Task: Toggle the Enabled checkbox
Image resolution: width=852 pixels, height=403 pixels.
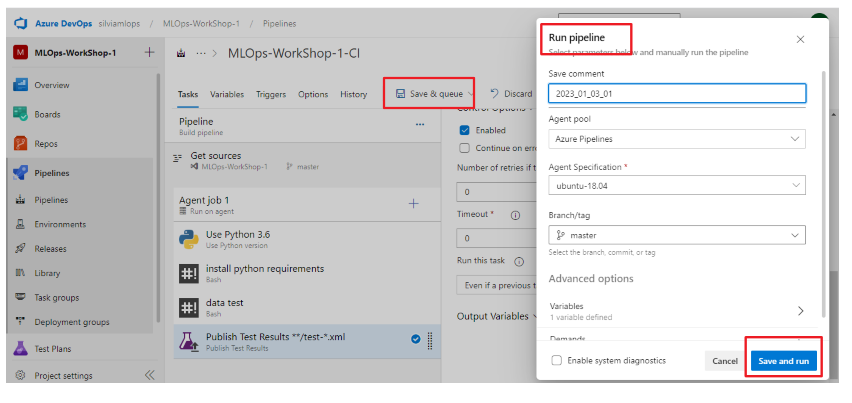Action: click(x=465, y=130)
